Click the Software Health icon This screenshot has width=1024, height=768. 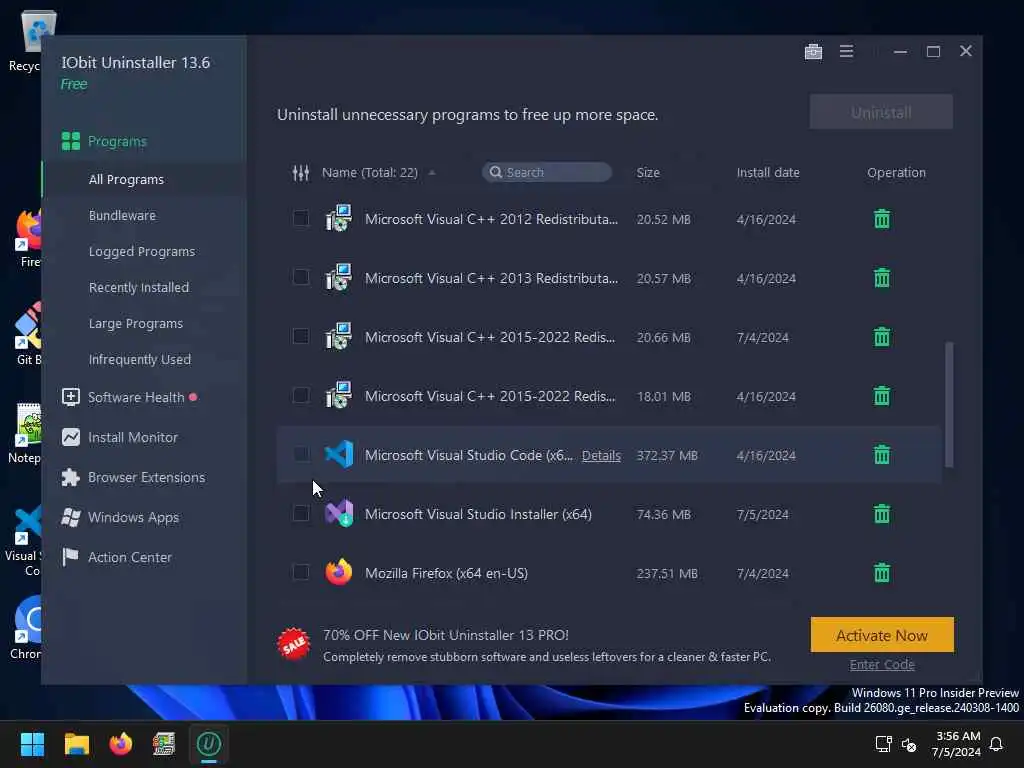71,397
